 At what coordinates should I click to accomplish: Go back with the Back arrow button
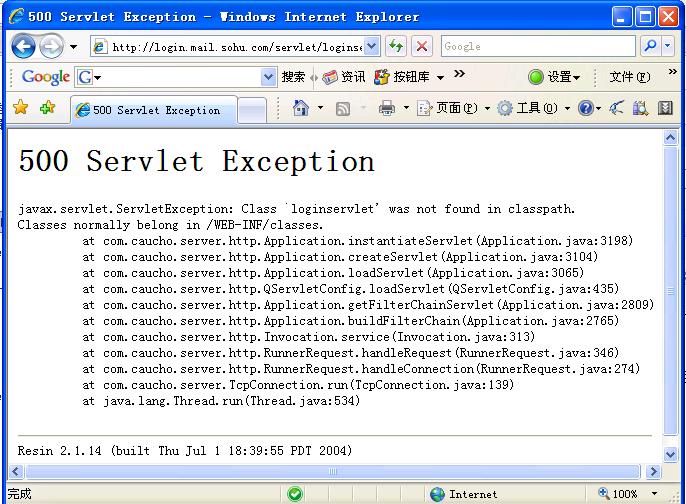(23, 46)
